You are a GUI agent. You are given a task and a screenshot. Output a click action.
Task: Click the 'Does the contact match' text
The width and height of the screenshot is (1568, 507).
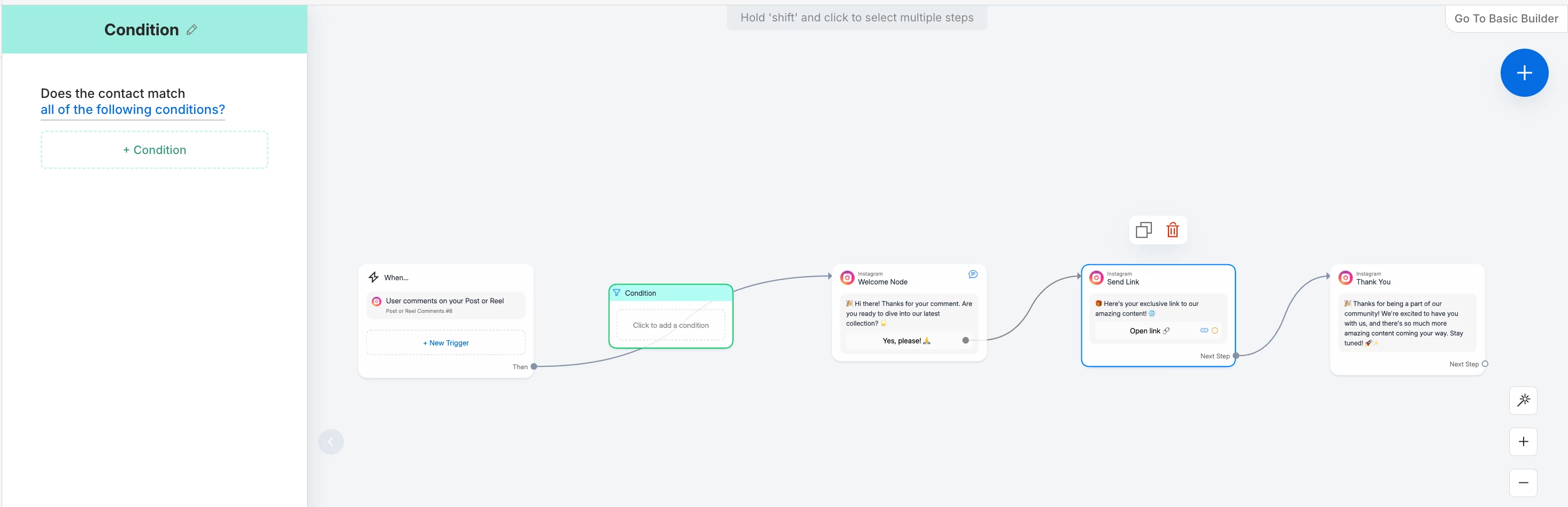[x=113, y=94]
